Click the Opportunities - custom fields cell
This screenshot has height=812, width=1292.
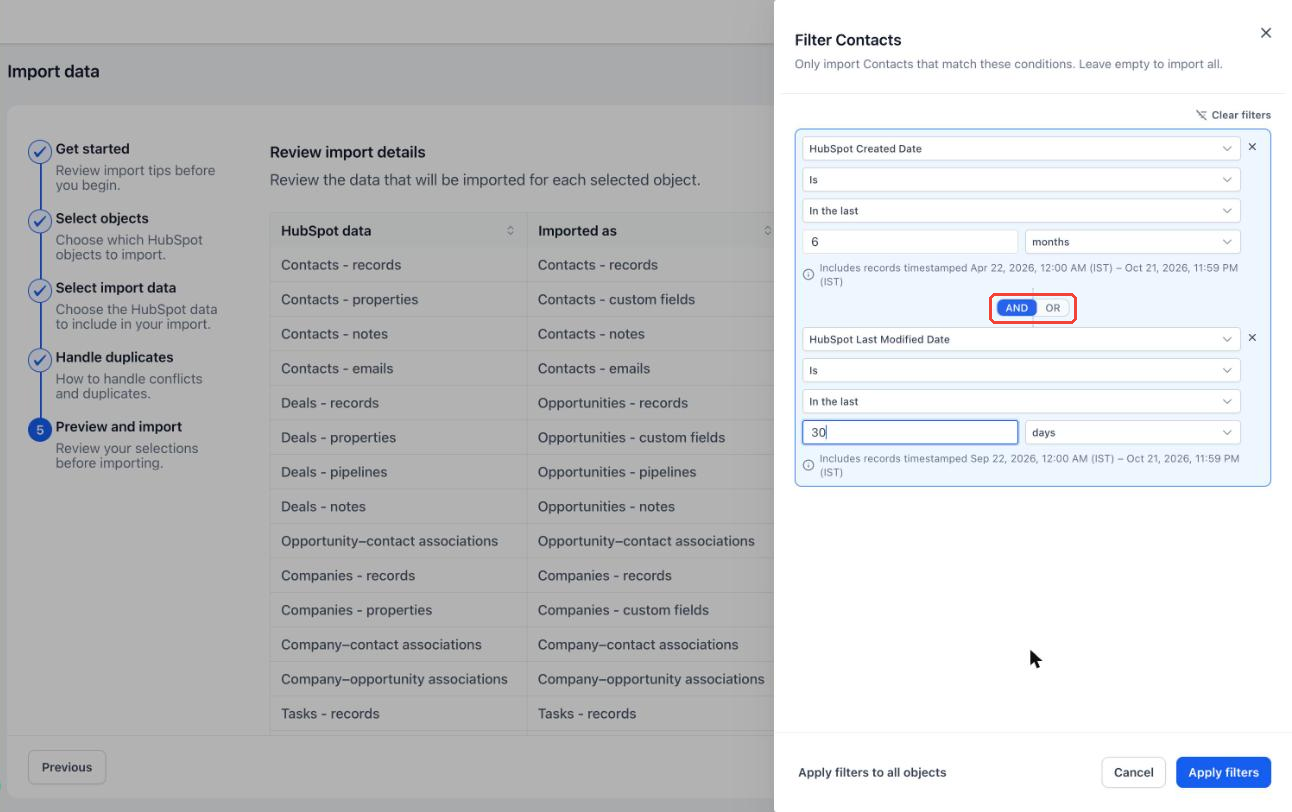click(651, 437)
